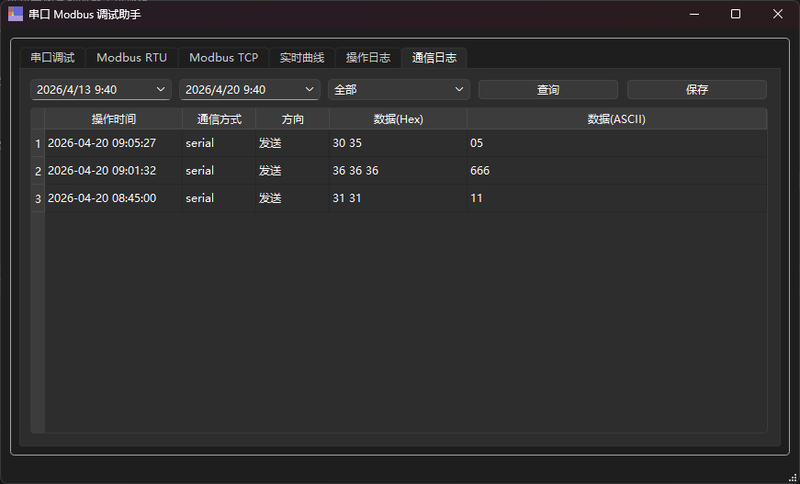The width and height of the screenshot is (800, 484).
Task: Click the serial cell in row 1
Action: [219, 143]
